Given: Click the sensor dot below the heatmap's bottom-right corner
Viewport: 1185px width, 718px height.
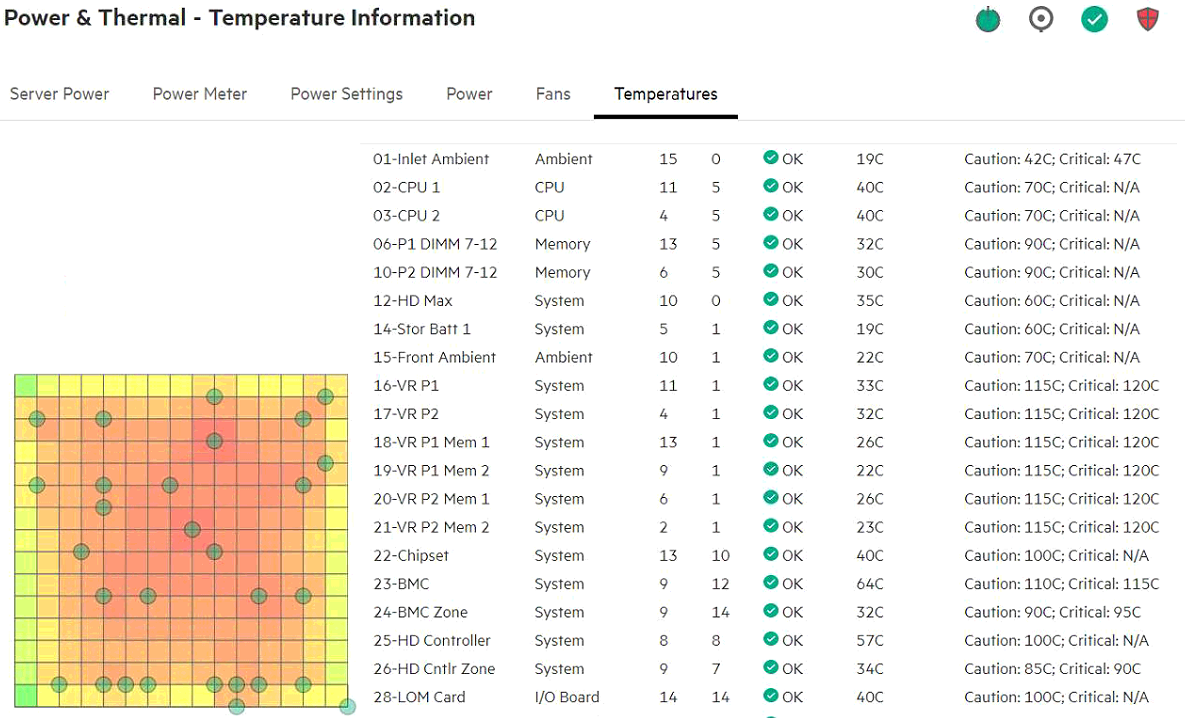Looking at the screenshot, I should pos(347,707).
